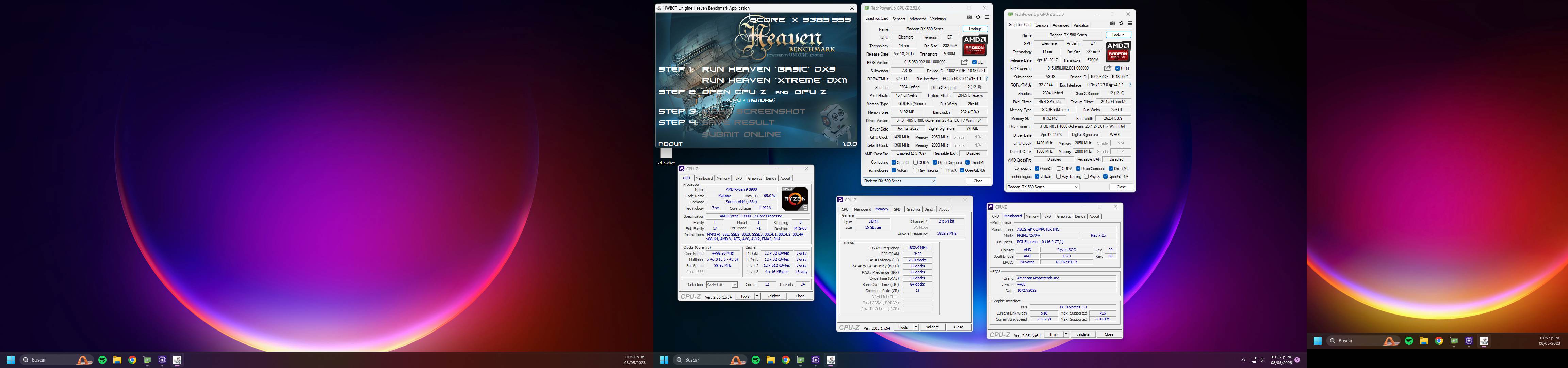Switch to Sensors tab in CrossFire-Enabled GPU-Z
Image resolution: width=1568 pixels, height=368 pixels.
tap(899, 19)
